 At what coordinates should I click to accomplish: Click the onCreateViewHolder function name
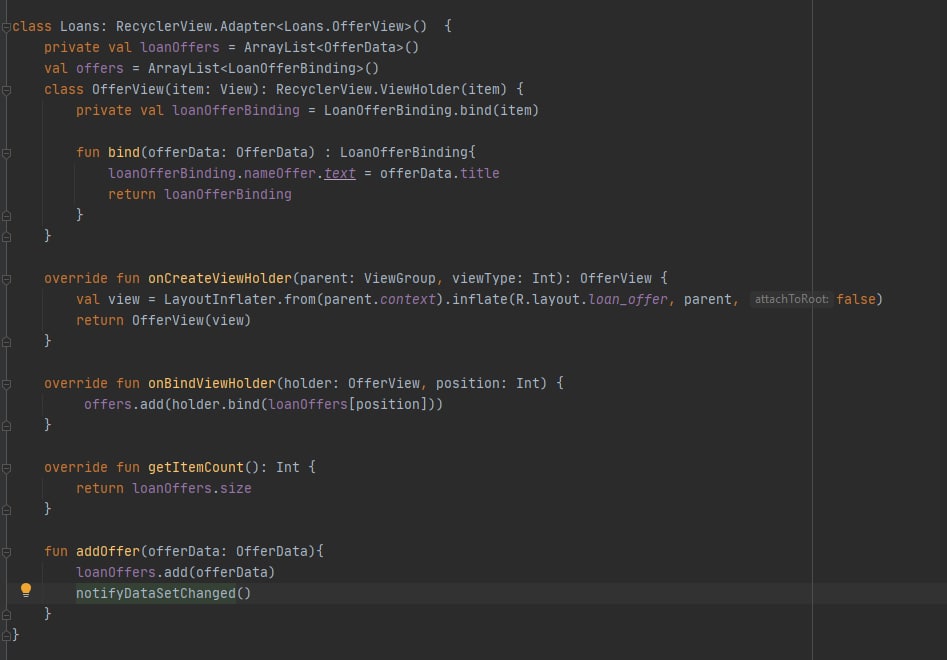pos(220,278)
